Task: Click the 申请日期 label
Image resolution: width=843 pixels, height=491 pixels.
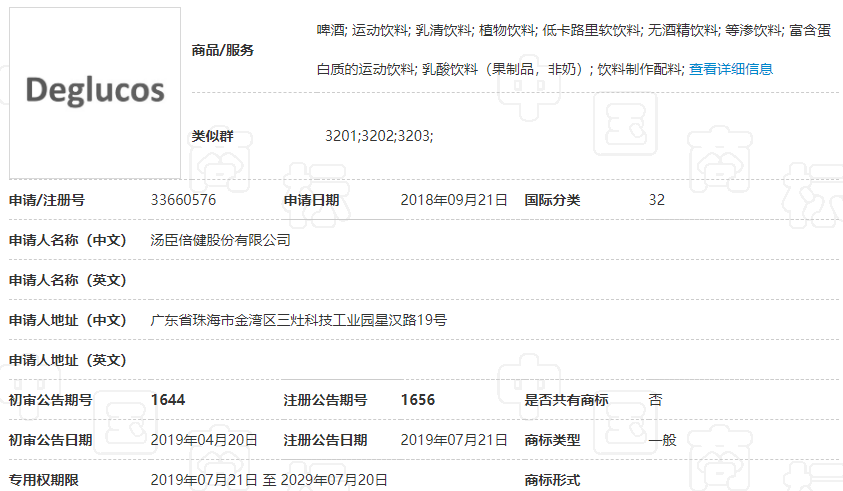Action: click(x=311, y=200)
